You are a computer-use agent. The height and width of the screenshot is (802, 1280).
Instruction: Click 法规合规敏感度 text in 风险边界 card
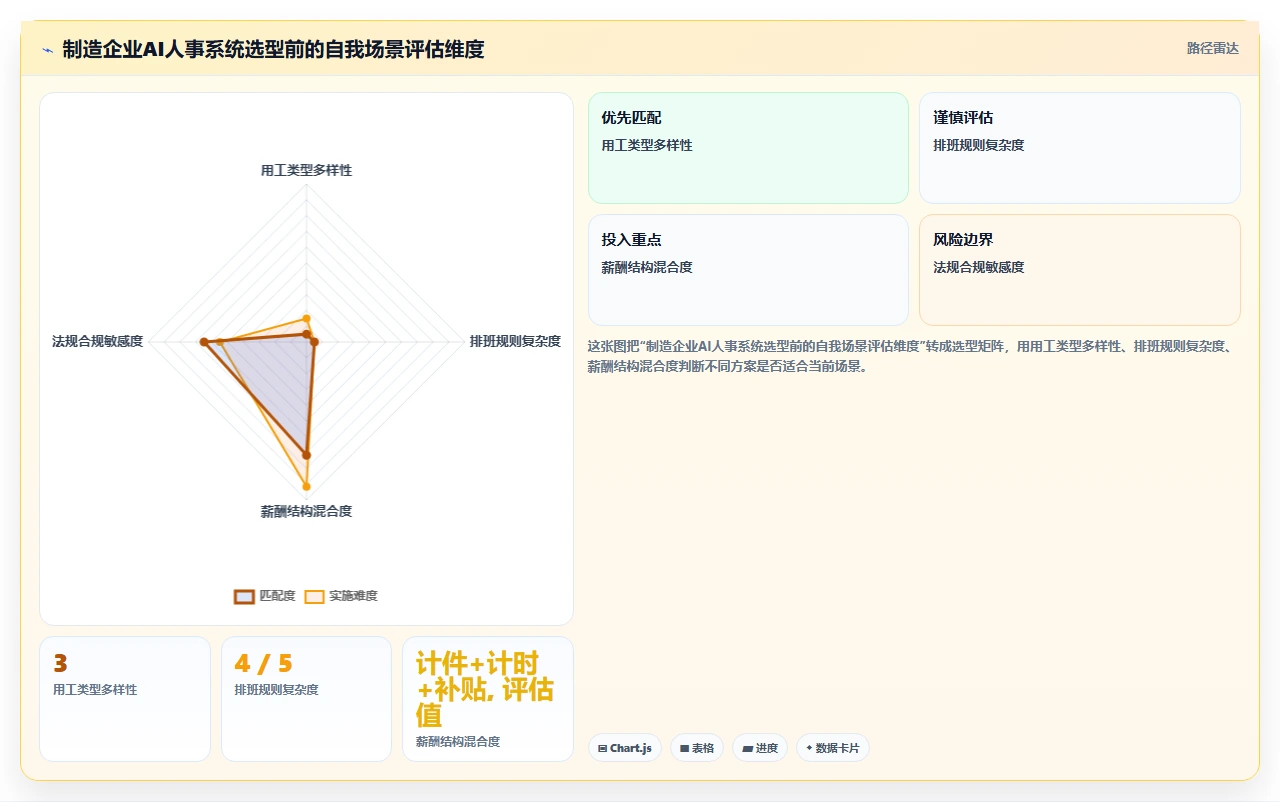[x=979, y=267]
